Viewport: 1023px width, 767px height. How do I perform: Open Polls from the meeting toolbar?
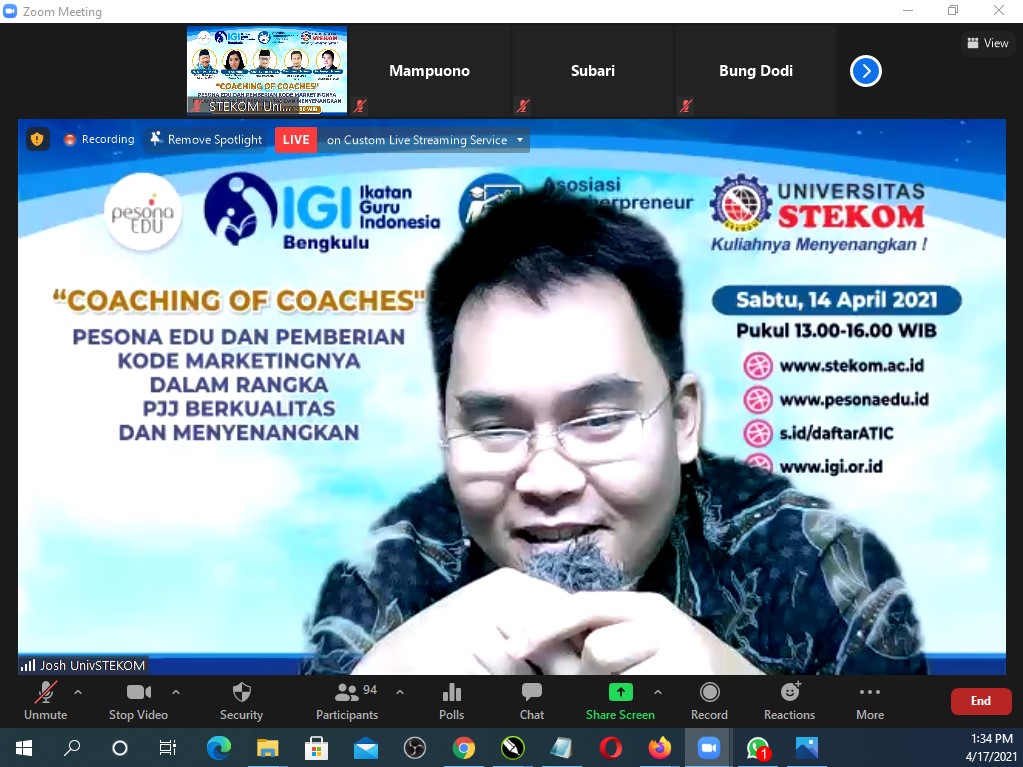tap(451, 701)
